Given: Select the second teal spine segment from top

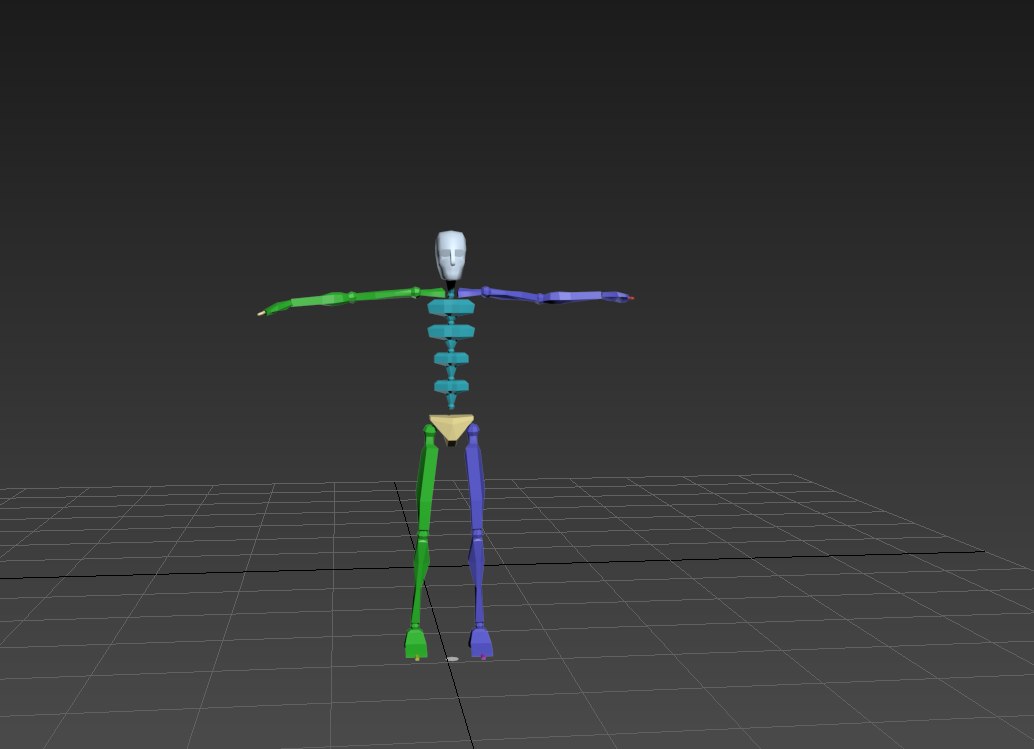Looking at the screenshot, I should click(451, 332).
